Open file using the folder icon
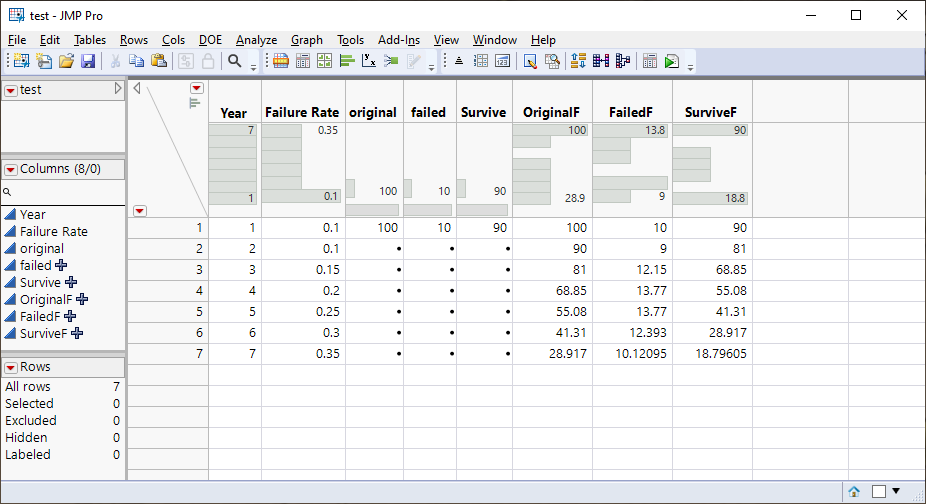Image resolution: width=926 pixels, height=504 pixels. pyautogui.click(x=66, y=62)
